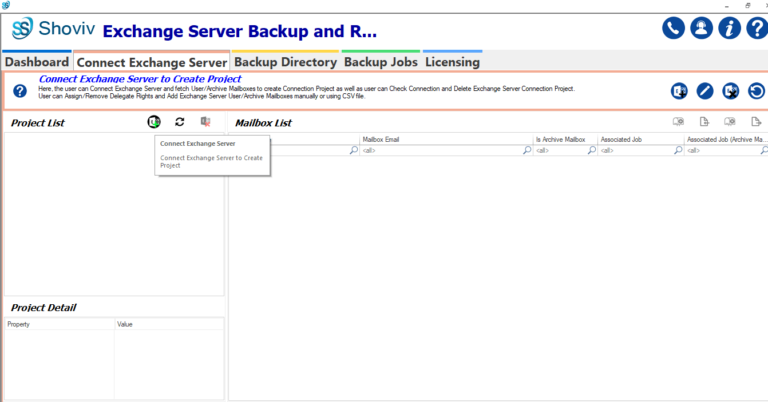Click the search icon in Mailbox Email filter
This screenshot has width=768, height=402.
[527, 150]
